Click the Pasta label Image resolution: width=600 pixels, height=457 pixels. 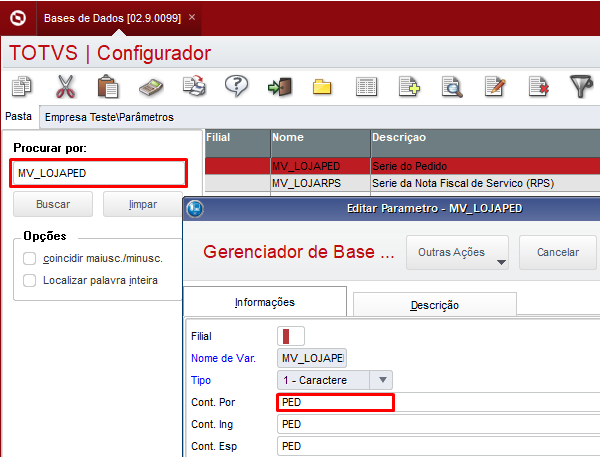18,116
